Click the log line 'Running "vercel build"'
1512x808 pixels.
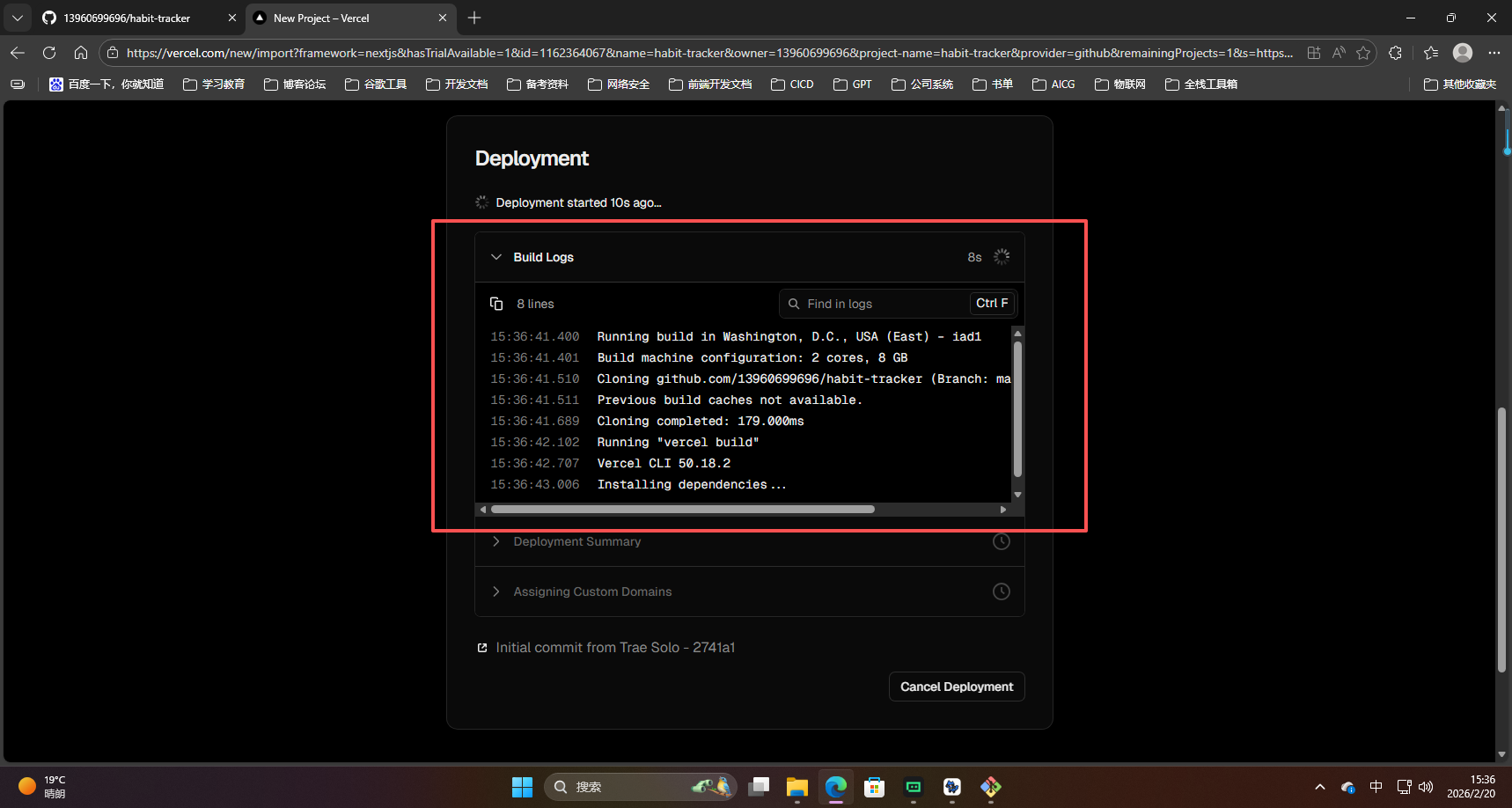[678, 443]
